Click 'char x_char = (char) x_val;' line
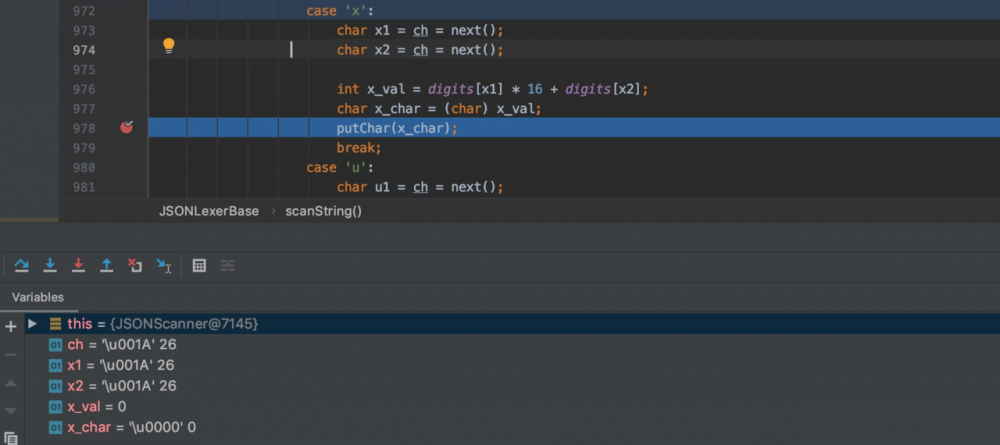This screenshot has height=445, width=1000. point(439,108)
